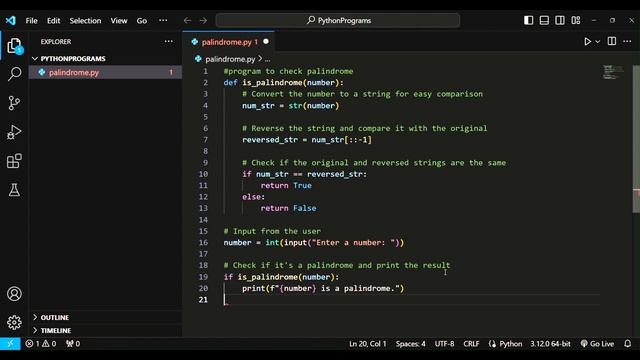Open the Explorer view in activity bar

(14, 46)
